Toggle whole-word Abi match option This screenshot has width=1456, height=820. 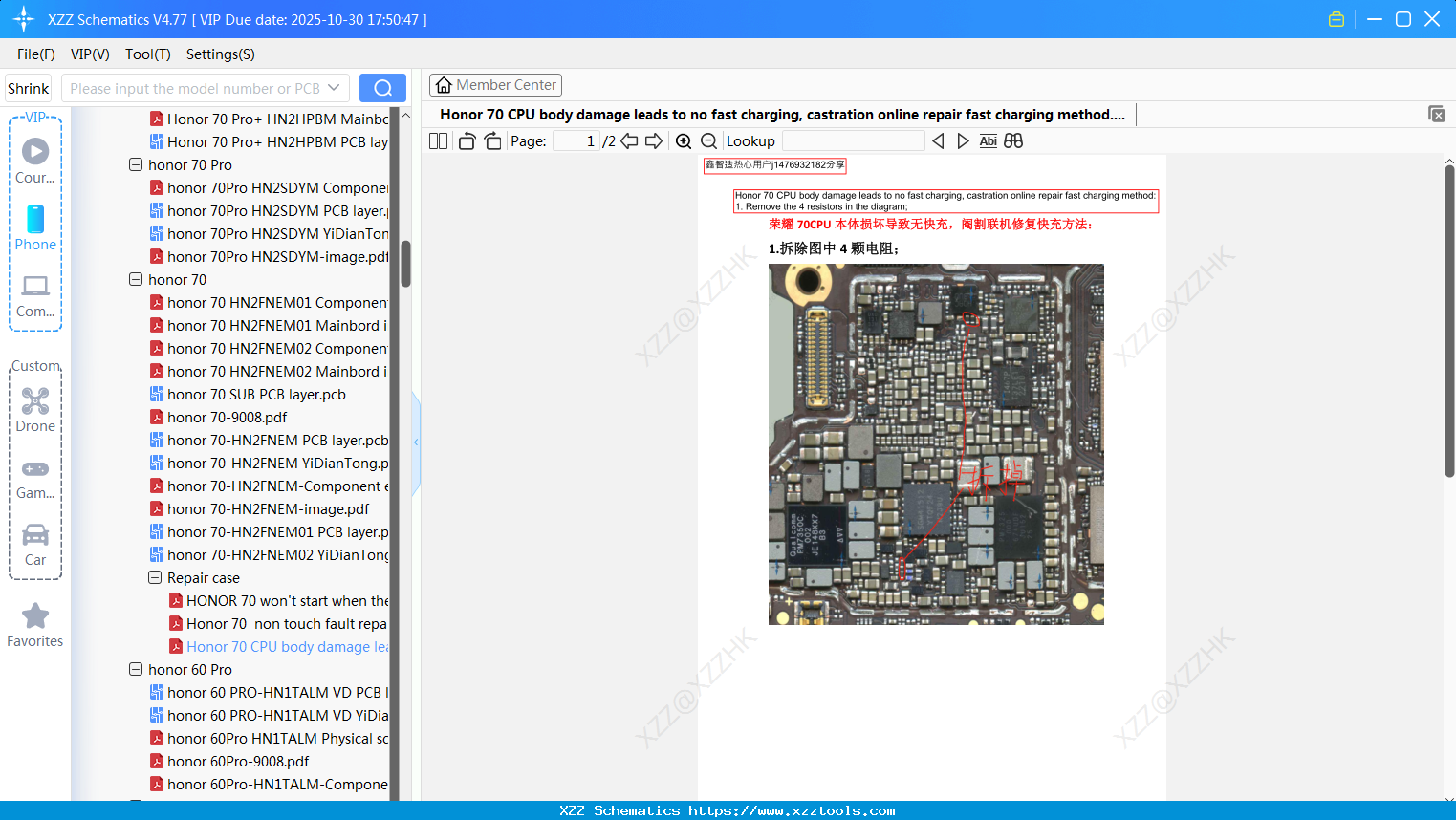click(988, 140)
